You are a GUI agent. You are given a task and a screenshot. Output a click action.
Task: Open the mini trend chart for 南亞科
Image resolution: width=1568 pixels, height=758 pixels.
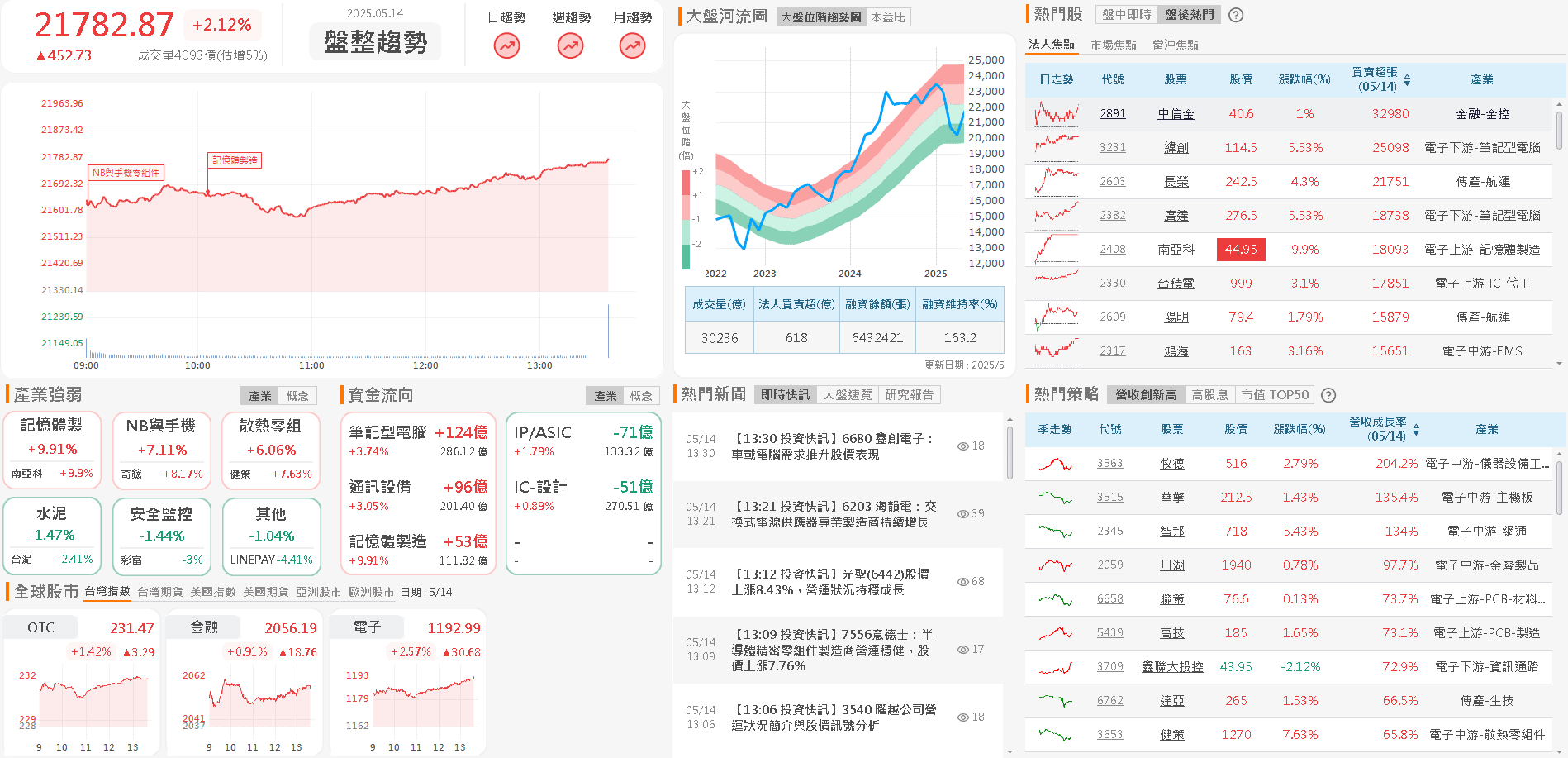click(1057, 250)
